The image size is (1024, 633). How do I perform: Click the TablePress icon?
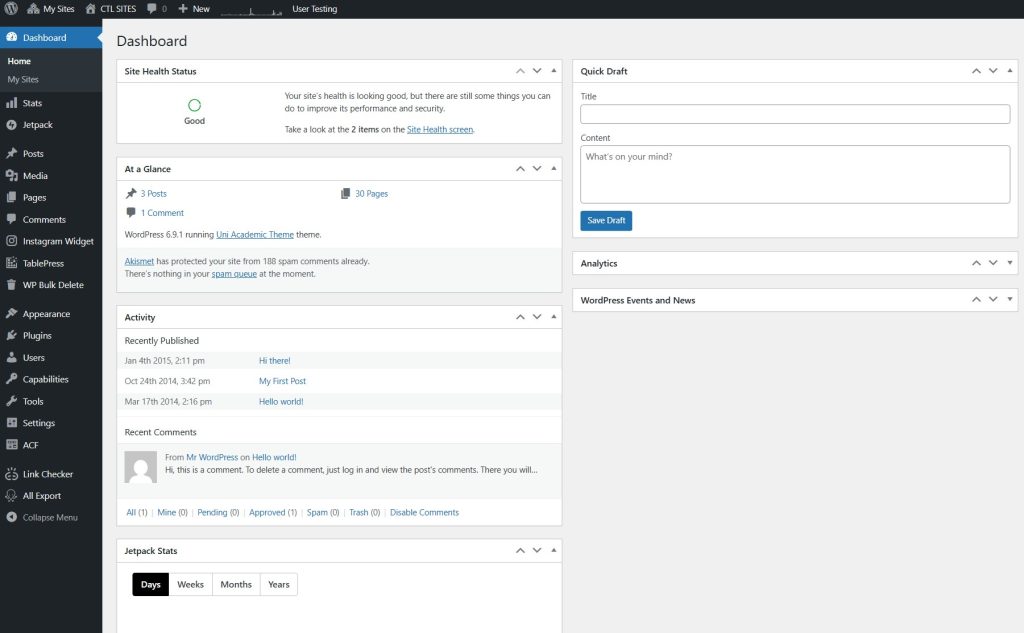point(12,263)
